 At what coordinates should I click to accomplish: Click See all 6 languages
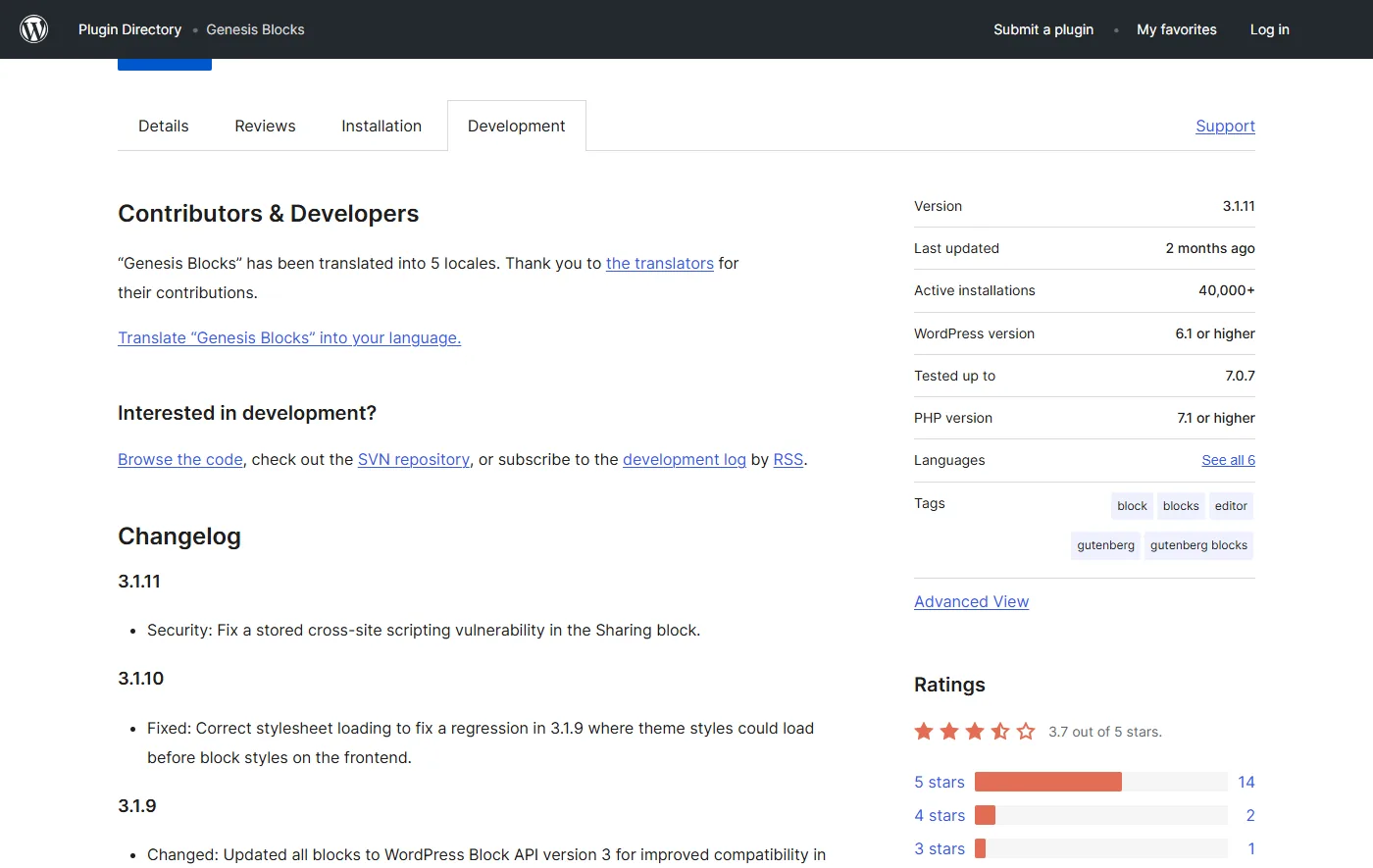pos(1229,460)
